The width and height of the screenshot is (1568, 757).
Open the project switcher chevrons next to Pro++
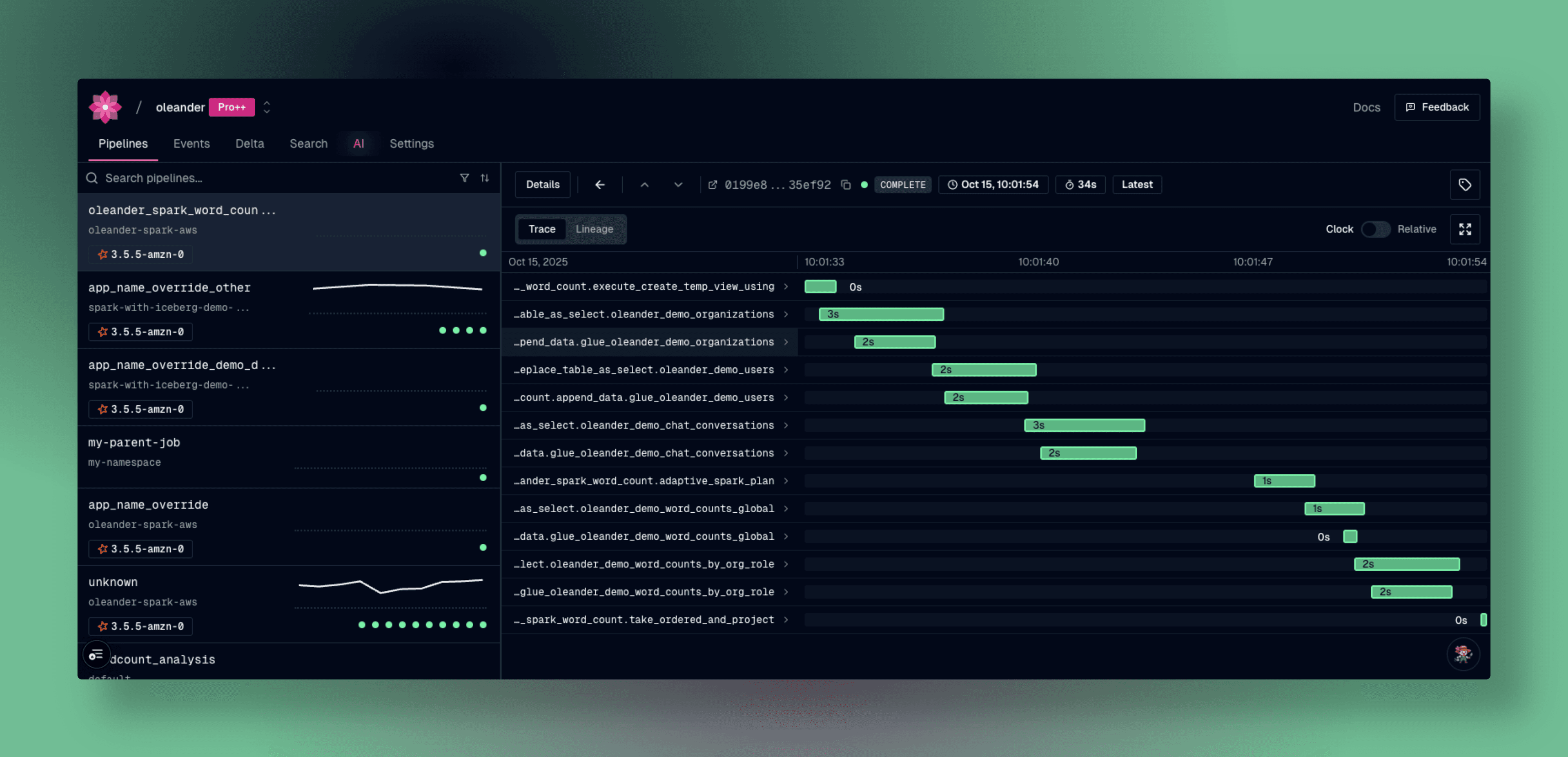[267, 107]
